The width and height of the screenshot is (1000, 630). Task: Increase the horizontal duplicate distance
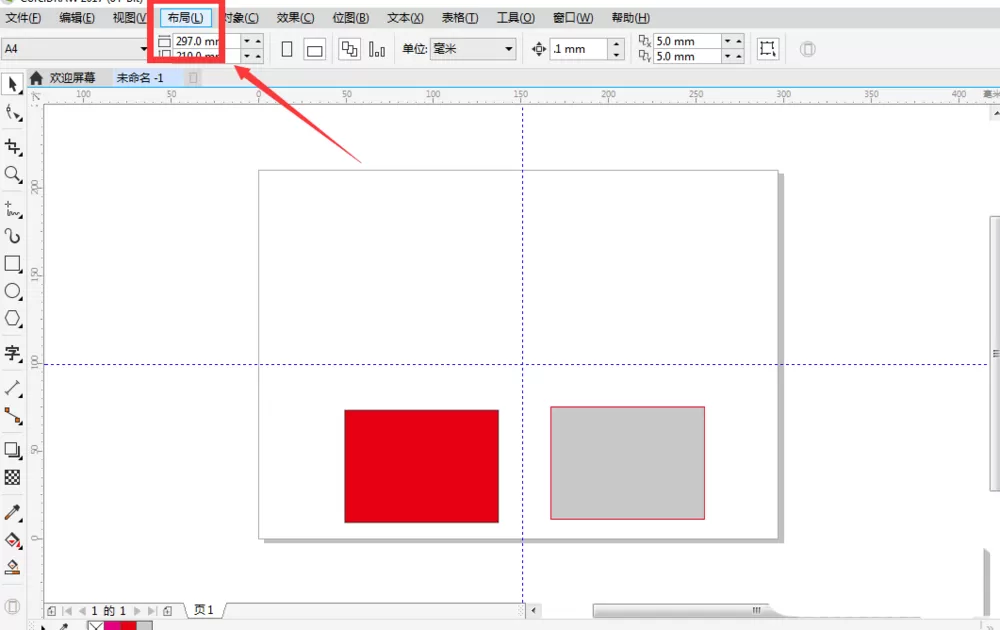coord(739,41)
